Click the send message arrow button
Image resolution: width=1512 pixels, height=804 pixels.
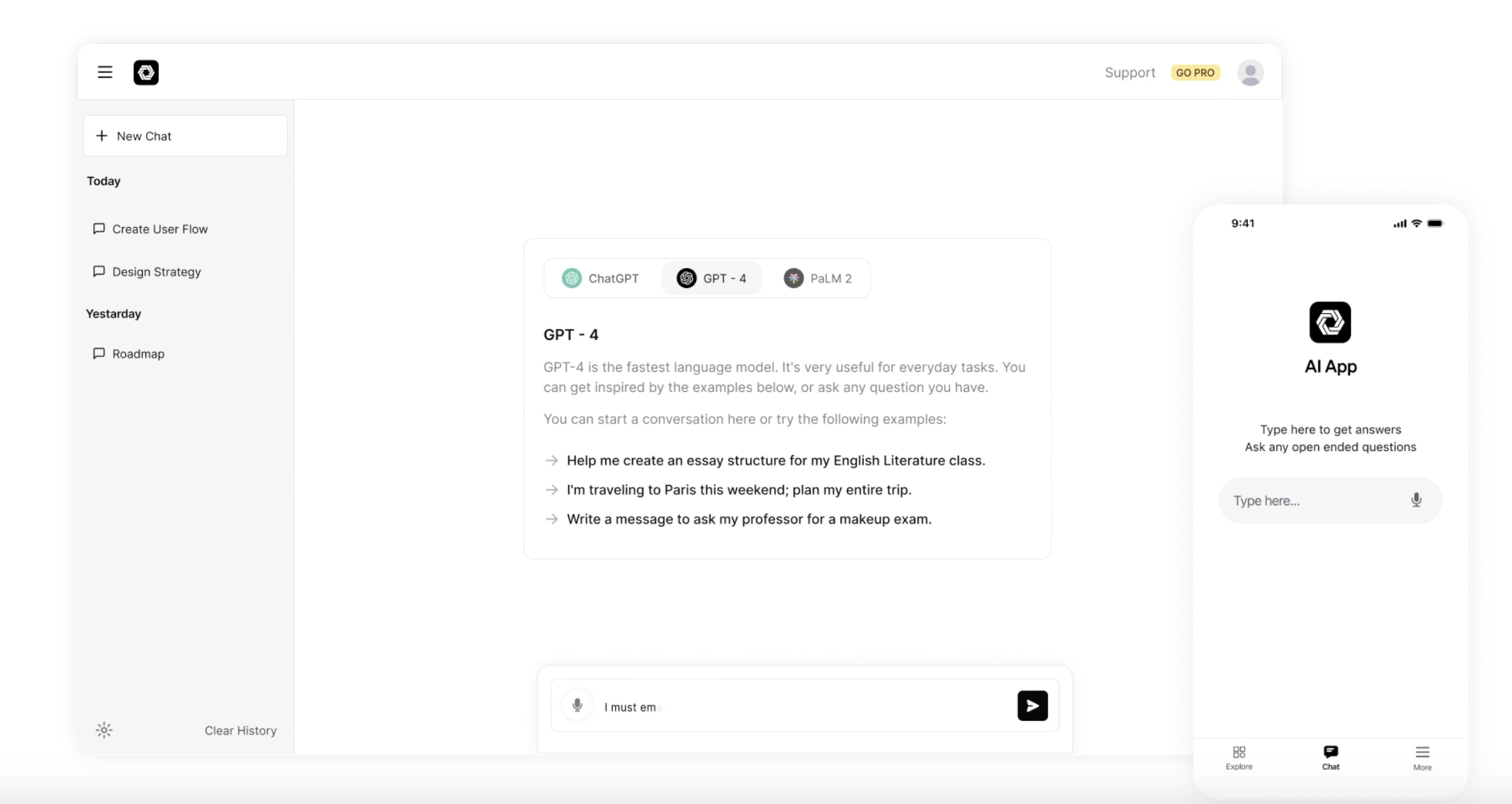pyautogui.click(x=1032, y=705)
